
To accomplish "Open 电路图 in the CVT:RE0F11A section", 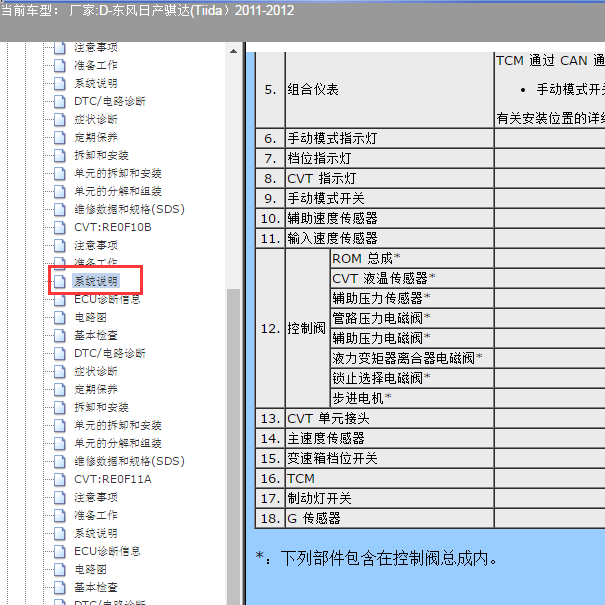I will (90, 569).
